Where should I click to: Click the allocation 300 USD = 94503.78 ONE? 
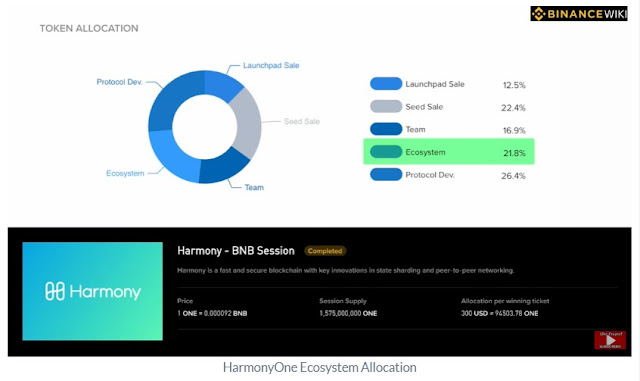tap(500, 313)
